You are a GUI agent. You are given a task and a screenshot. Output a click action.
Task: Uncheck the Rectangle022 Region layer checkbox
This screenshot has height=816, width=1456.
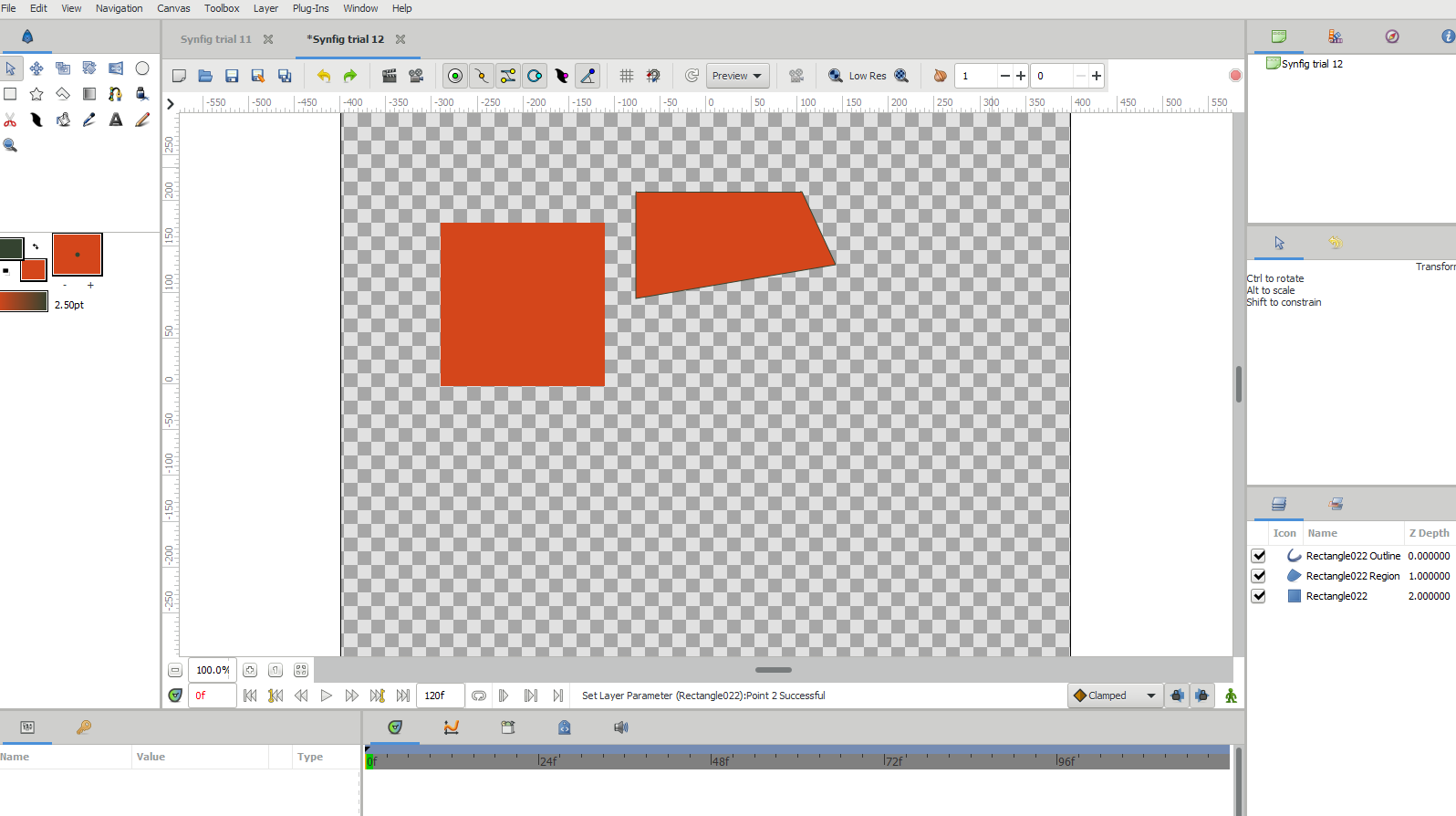click(x=1258, y=576)
